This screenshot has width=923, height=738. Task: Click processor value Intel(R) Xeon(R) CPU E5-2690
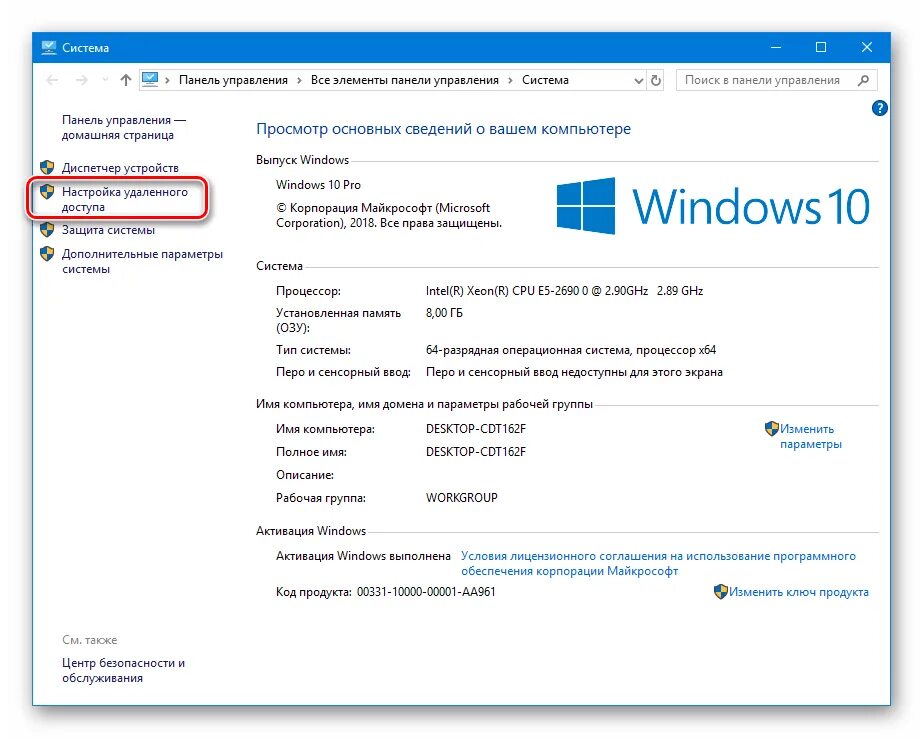pos(564,291)
